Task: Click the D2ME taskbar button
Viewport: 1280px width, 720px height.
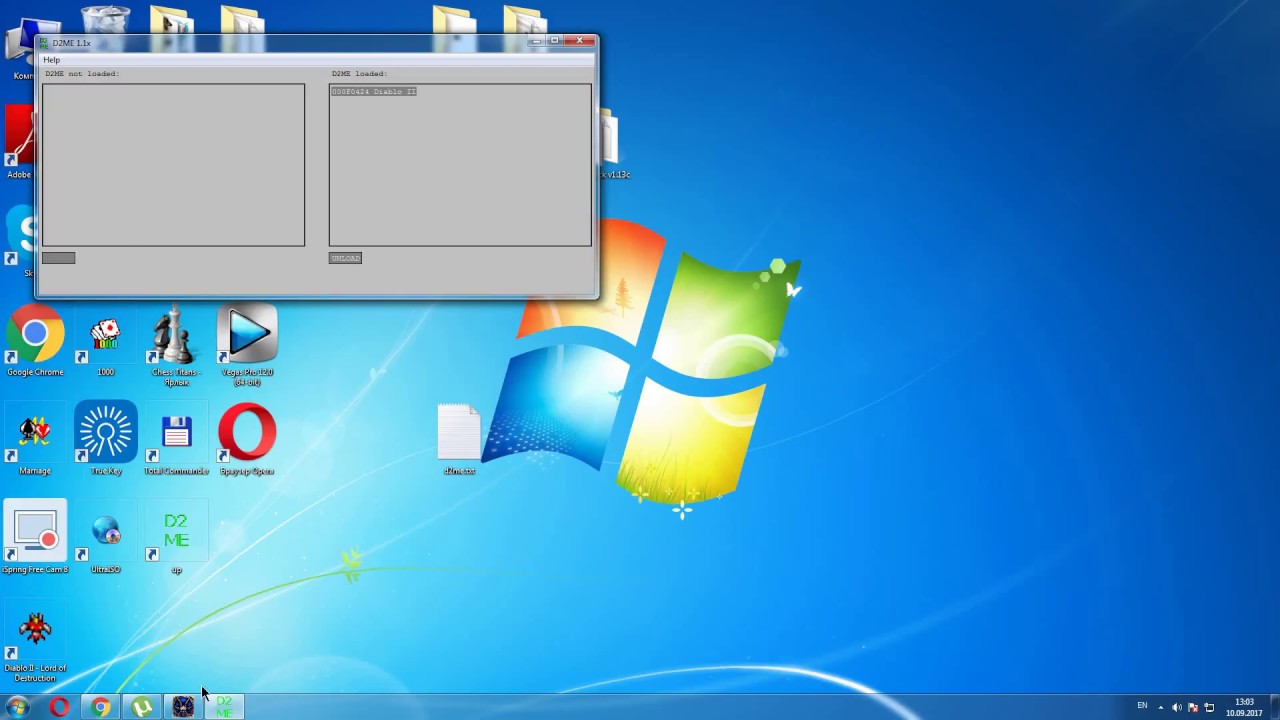Action: click(x=224, y=707)
